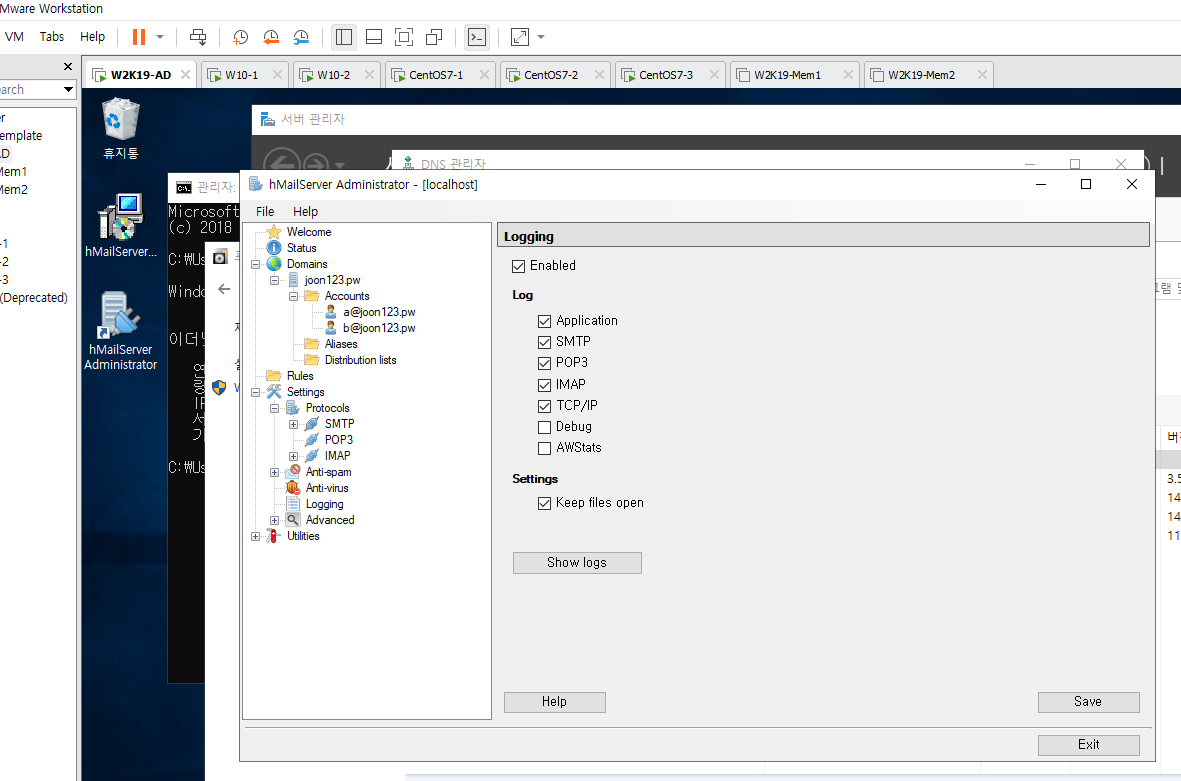This screenshot has width=1181, height=781.
Task: Collapse the joon123.pw domain node
Action: tap(274, 280)
